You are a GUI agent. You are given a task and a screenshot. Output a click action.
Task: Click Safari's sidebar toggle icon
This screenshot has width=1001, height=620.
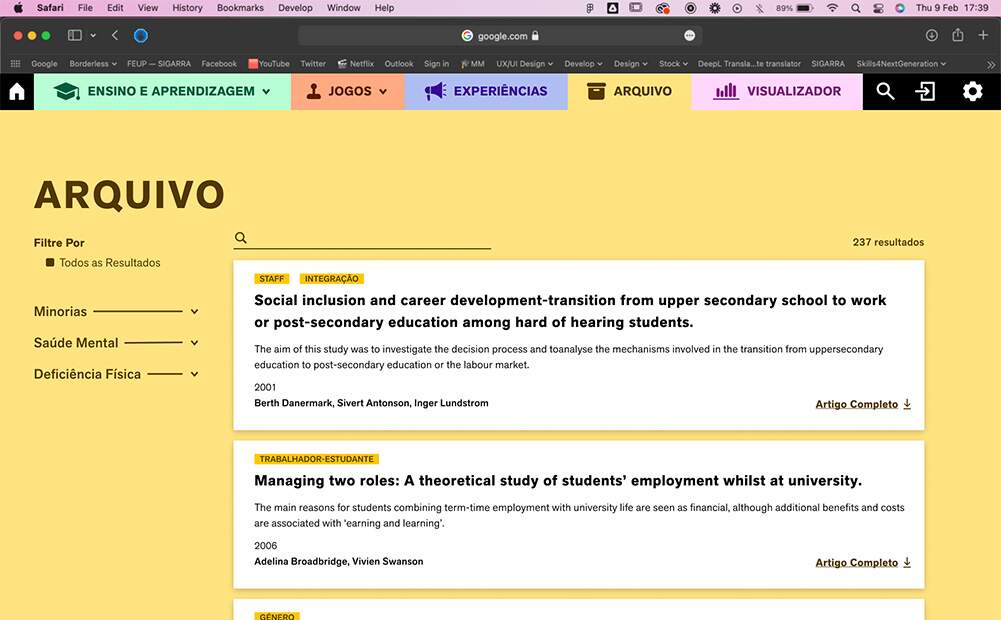click(75, 35)
